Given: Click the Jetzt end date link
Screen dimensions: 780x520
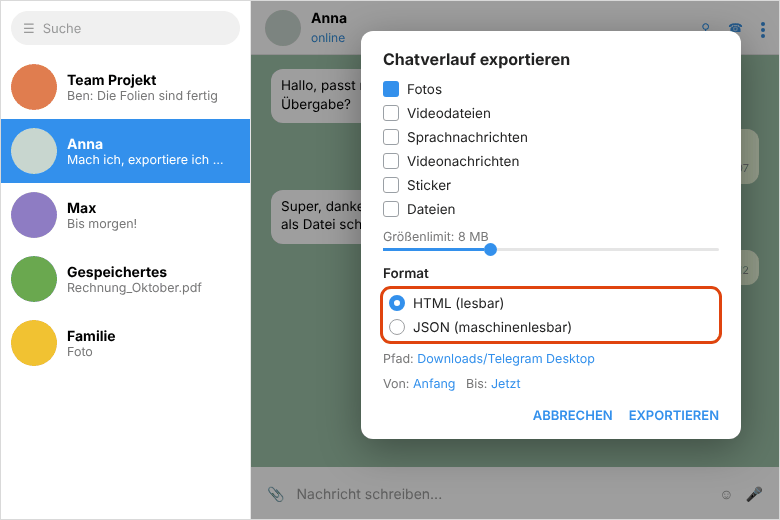Looking at the screenshot, I should 505,384.
